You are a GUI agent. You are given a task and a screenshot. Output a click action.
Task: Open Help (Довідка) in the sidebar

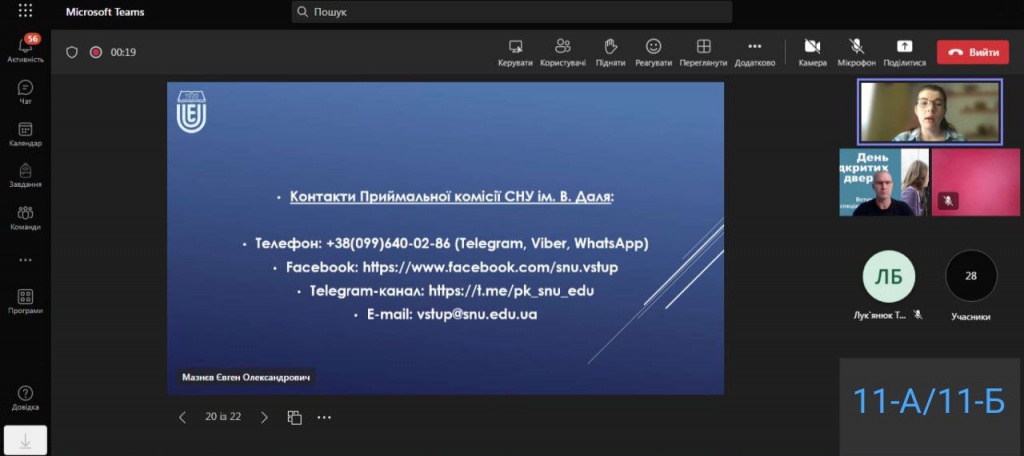coord(25,398)
